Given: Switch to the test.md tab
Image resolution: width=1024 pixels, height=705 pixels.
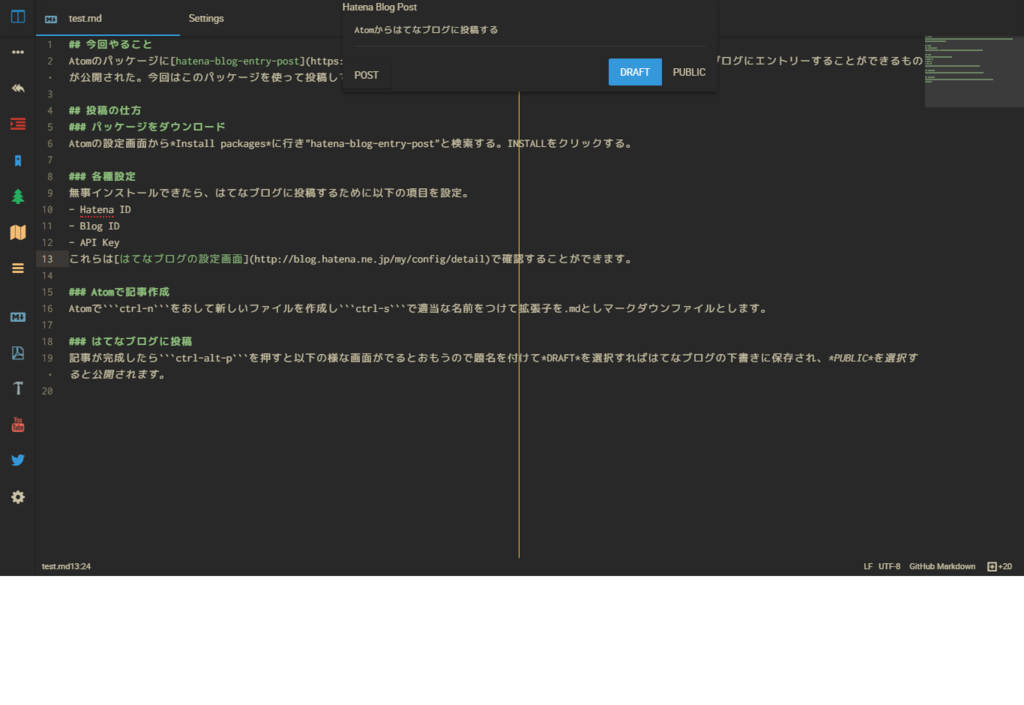Looking at the screenshot, I should point(108,18).
